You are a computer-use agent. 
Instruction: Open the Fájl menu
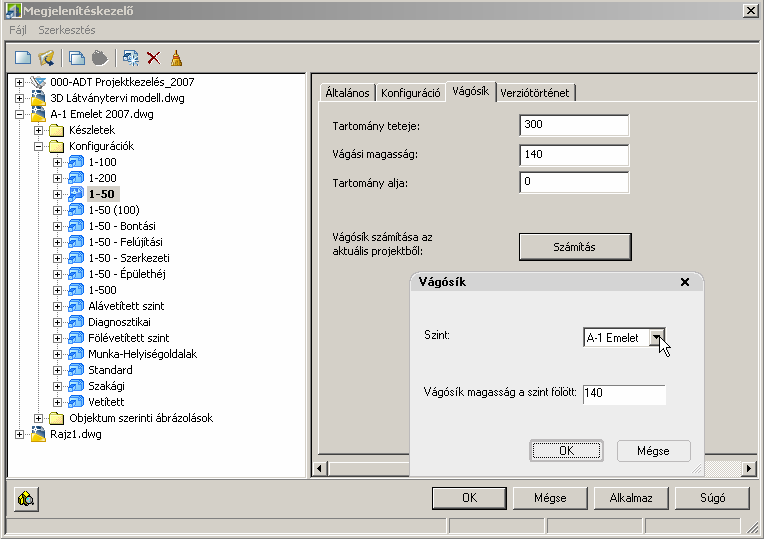click(18, 30)
